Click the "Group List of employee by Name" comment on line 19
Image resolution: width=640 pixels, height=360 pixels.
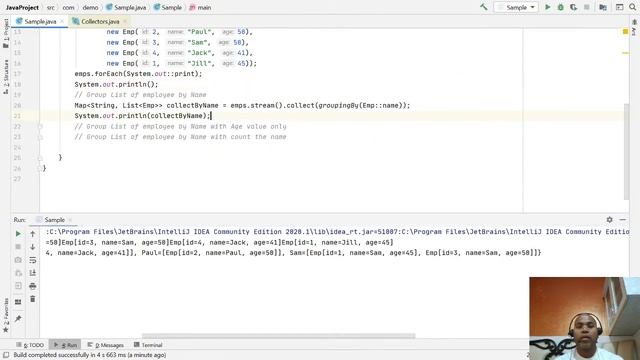pyautogui.click(x=140, y=95)
